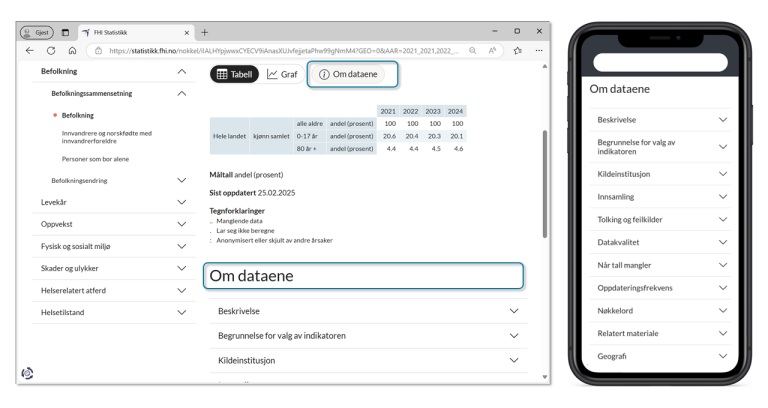
Task: Maximize the browser window
Action: tap(517, 31)
